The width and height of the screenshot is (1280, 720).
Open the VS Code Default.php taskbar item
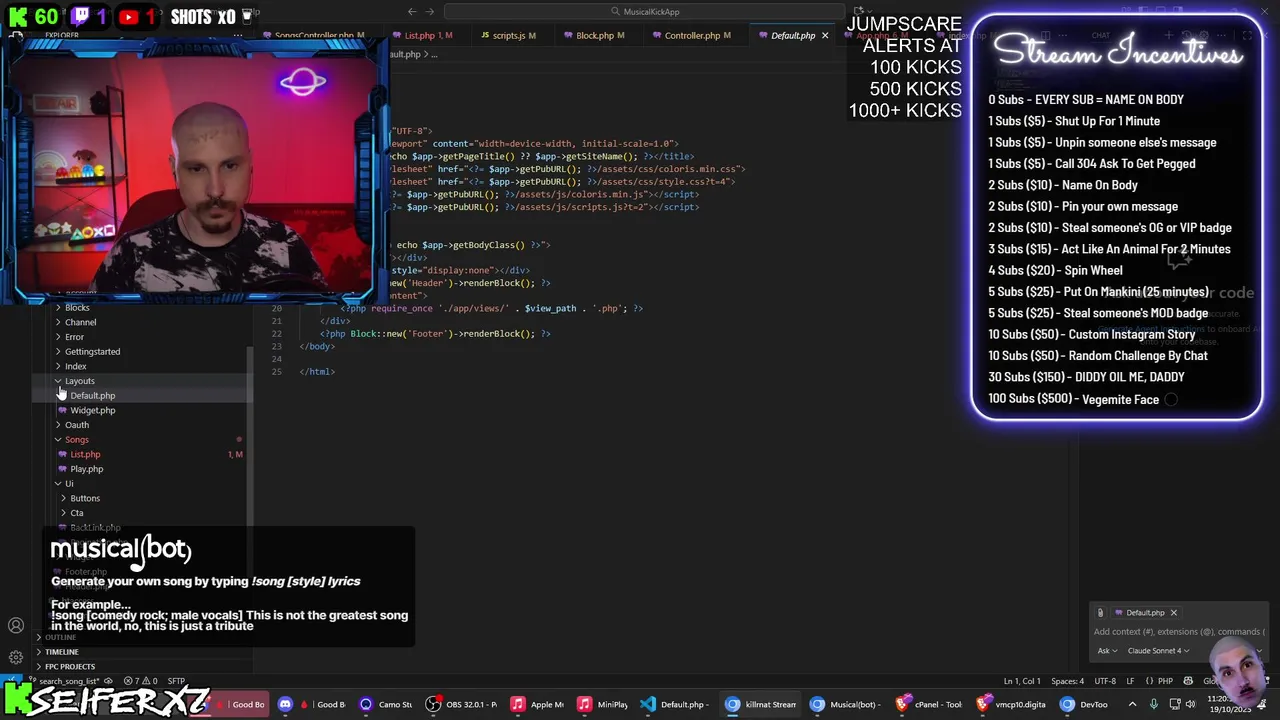pyautogui.click(x=676, y=704)
